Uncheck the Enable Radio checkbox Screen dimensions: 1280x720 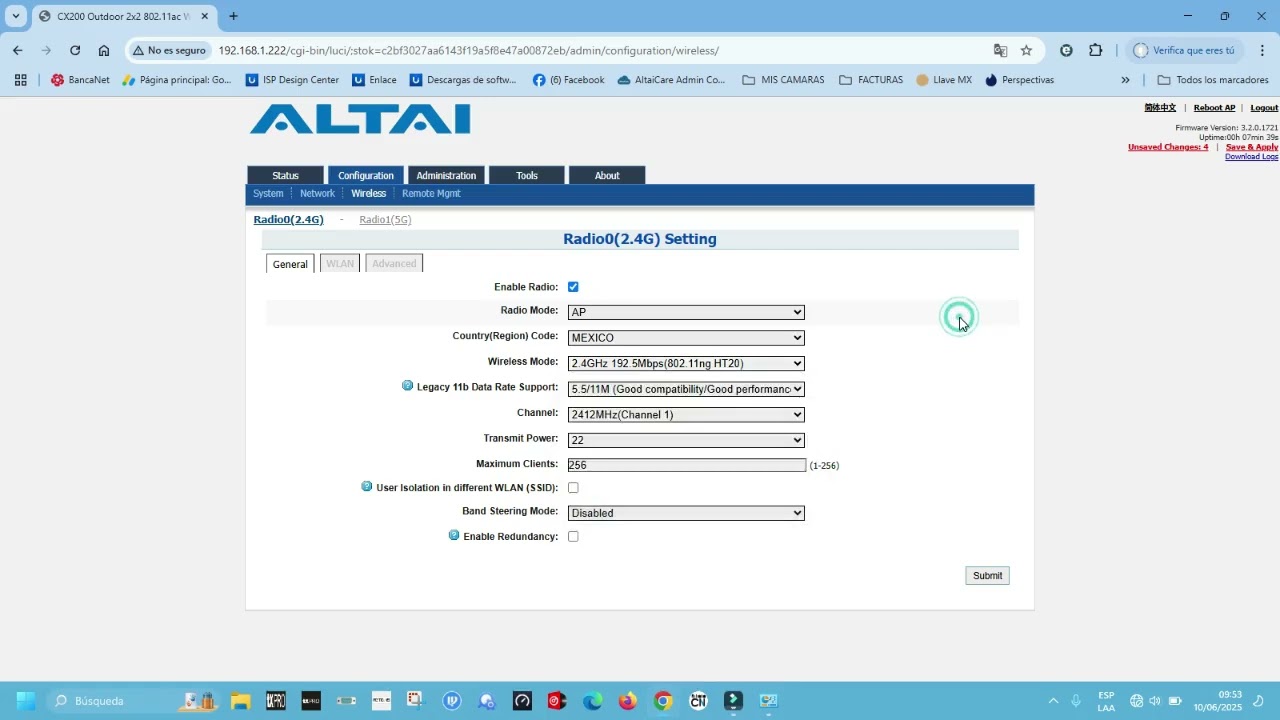pos(573,287)
